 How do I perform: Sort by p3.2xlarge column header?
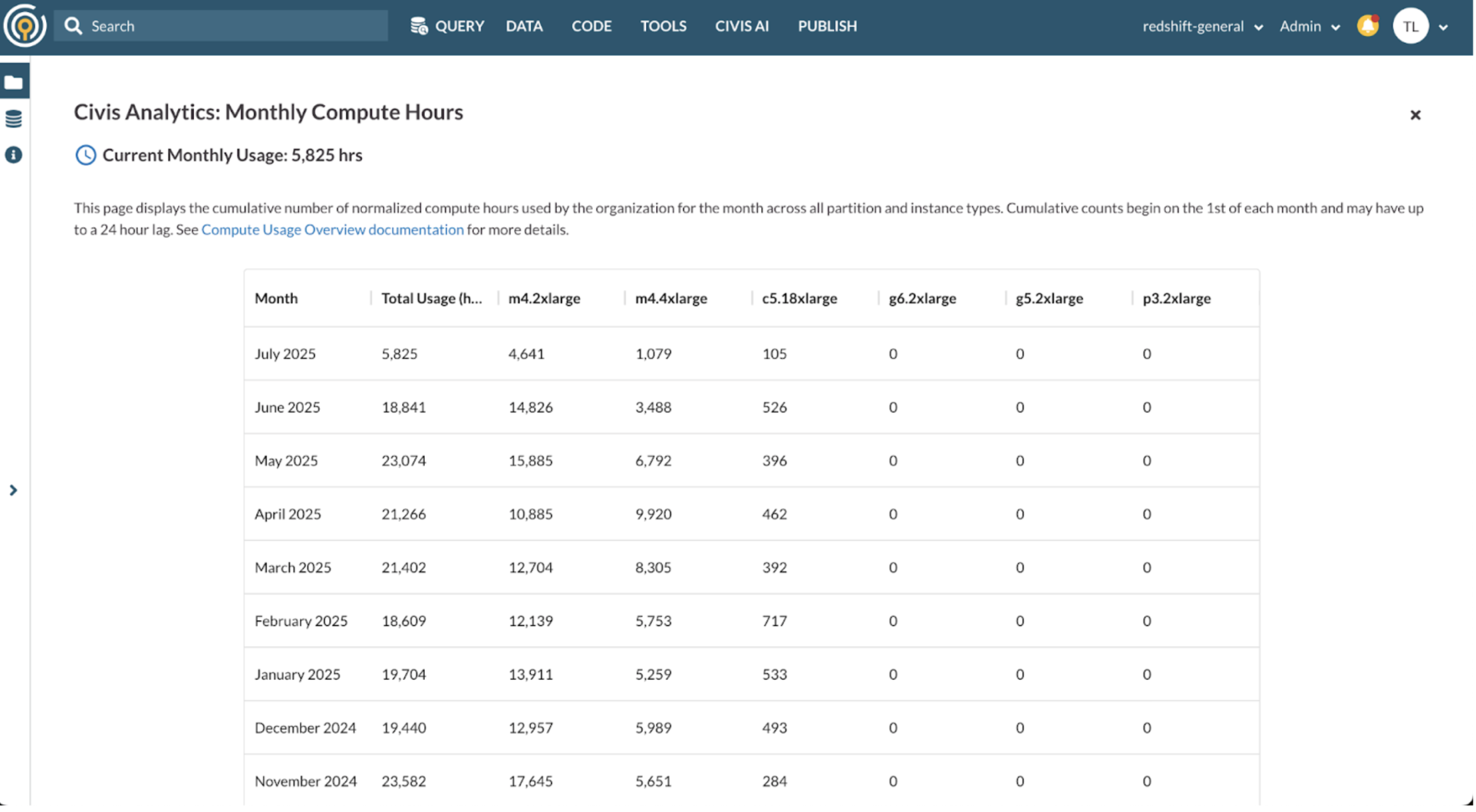point(1176,299)
